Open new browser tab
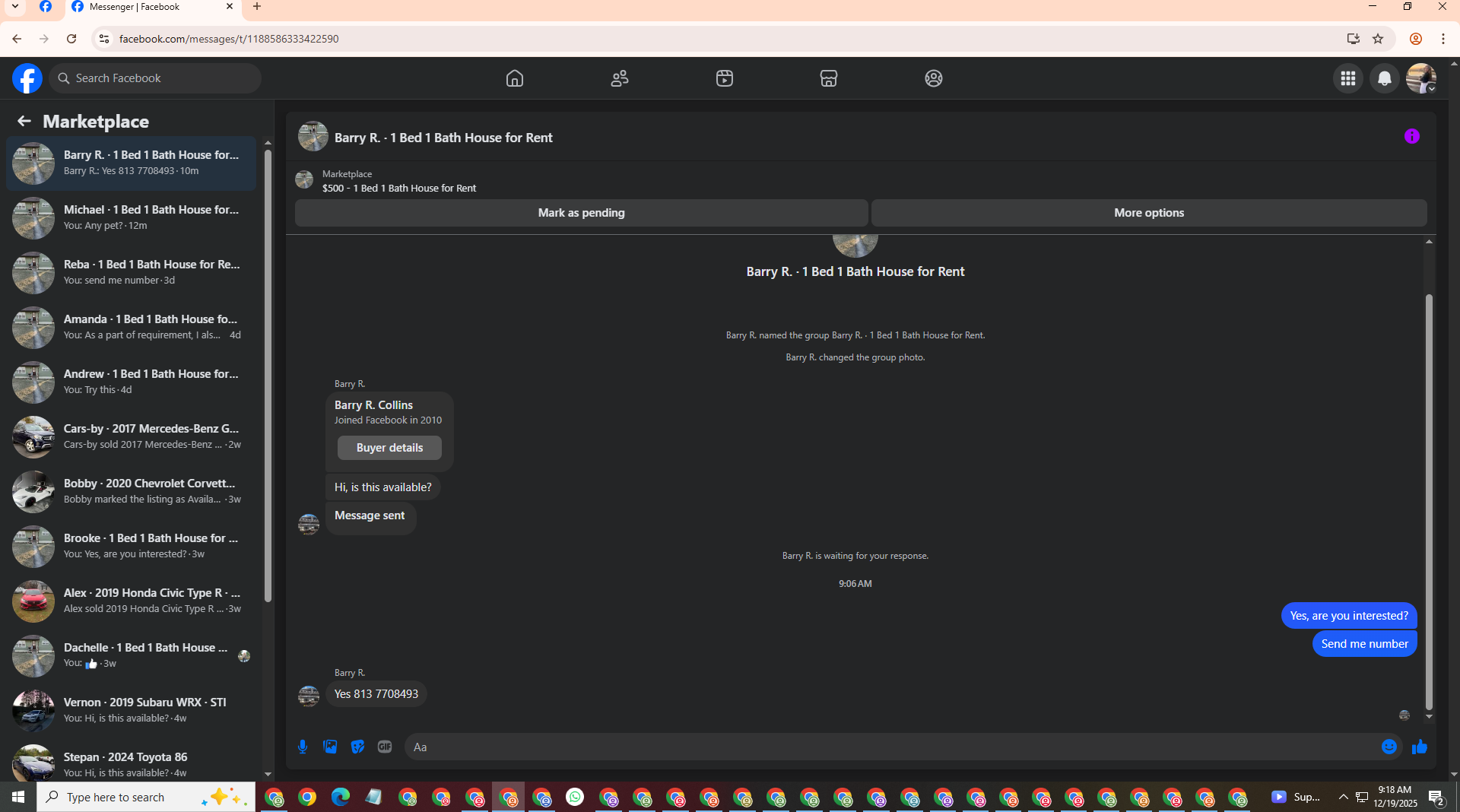 257,7
